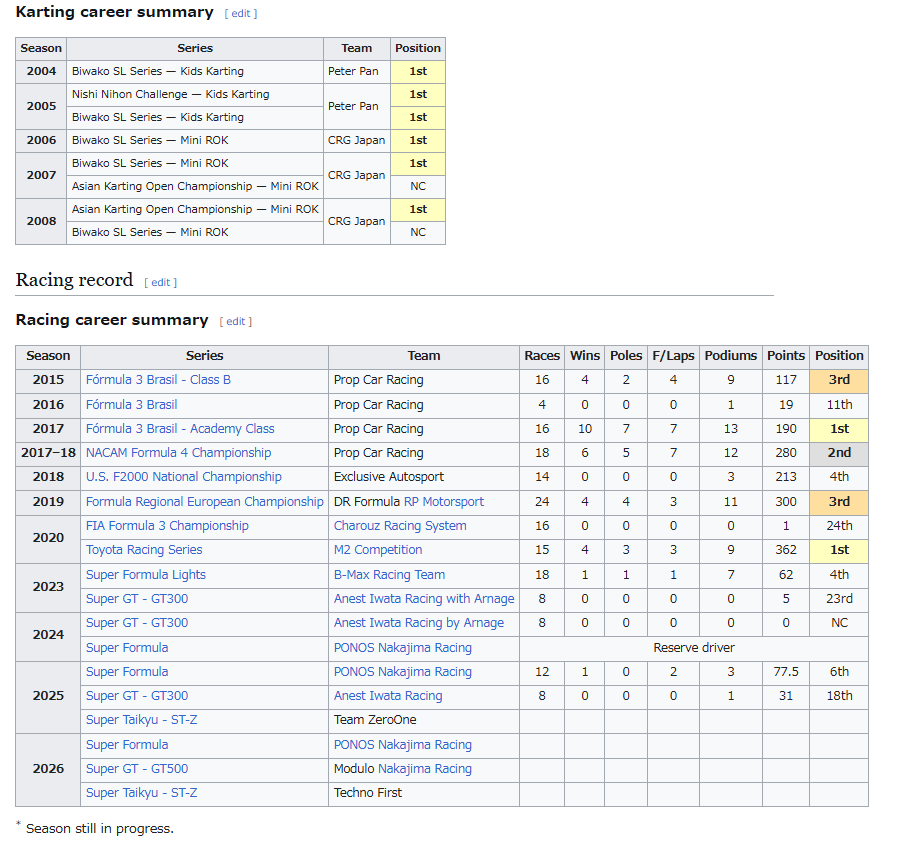Select the '362' points cell
The height and width of the screenshot is (843, 897).
pos(786,550)
